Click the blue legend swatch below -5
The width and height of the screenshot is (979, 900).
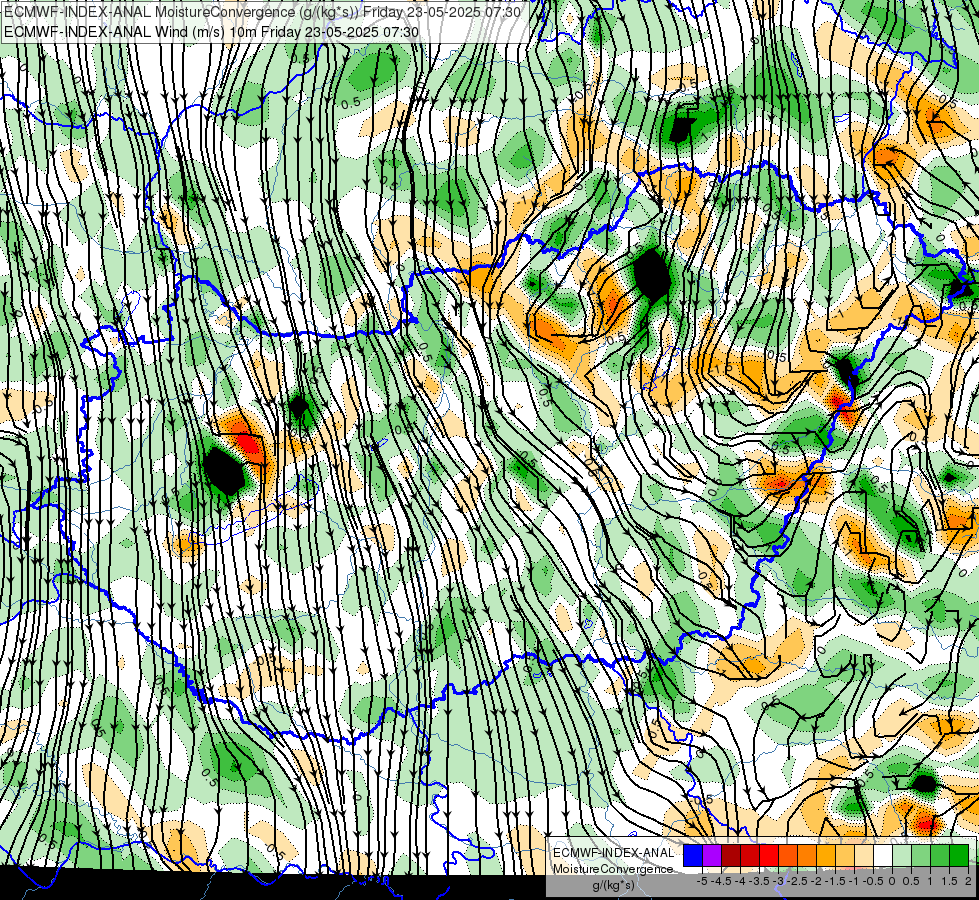click(x=693, y=856)
